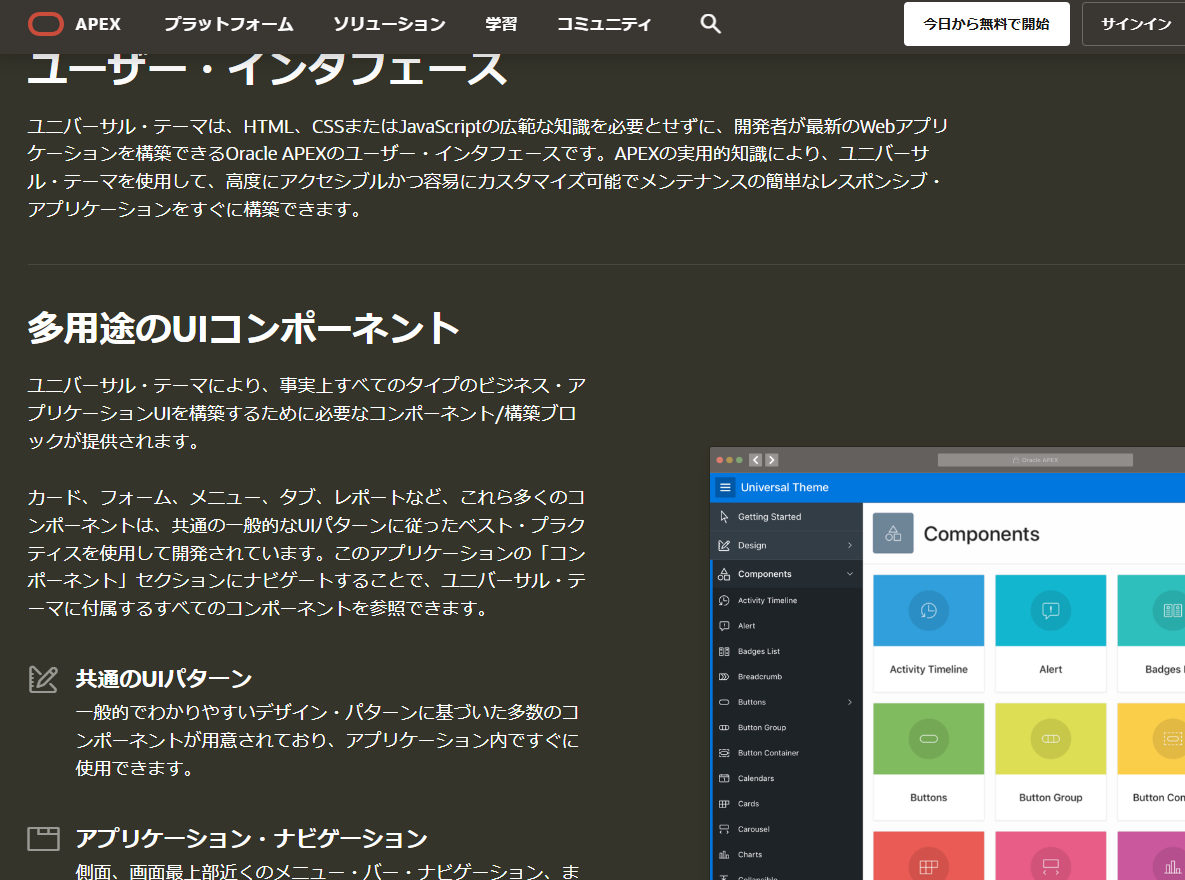The width and height of the screenshot is (1185, 880).
Task: Click 今日から無料で開始 button
Action: (x=986, y=24)
